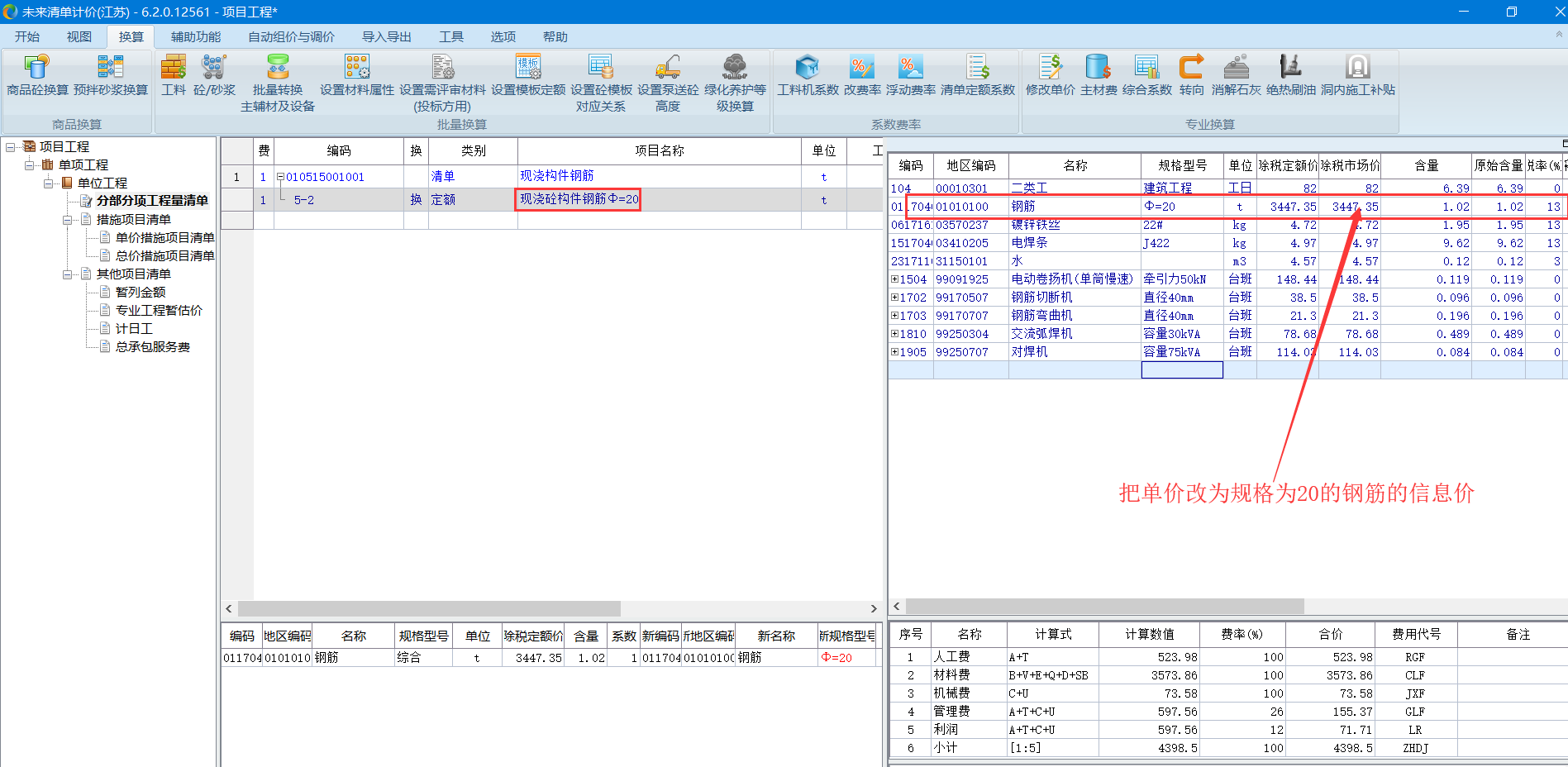
Task: Select 专业工程暂估价 in tree
Action: coord(159,311)
